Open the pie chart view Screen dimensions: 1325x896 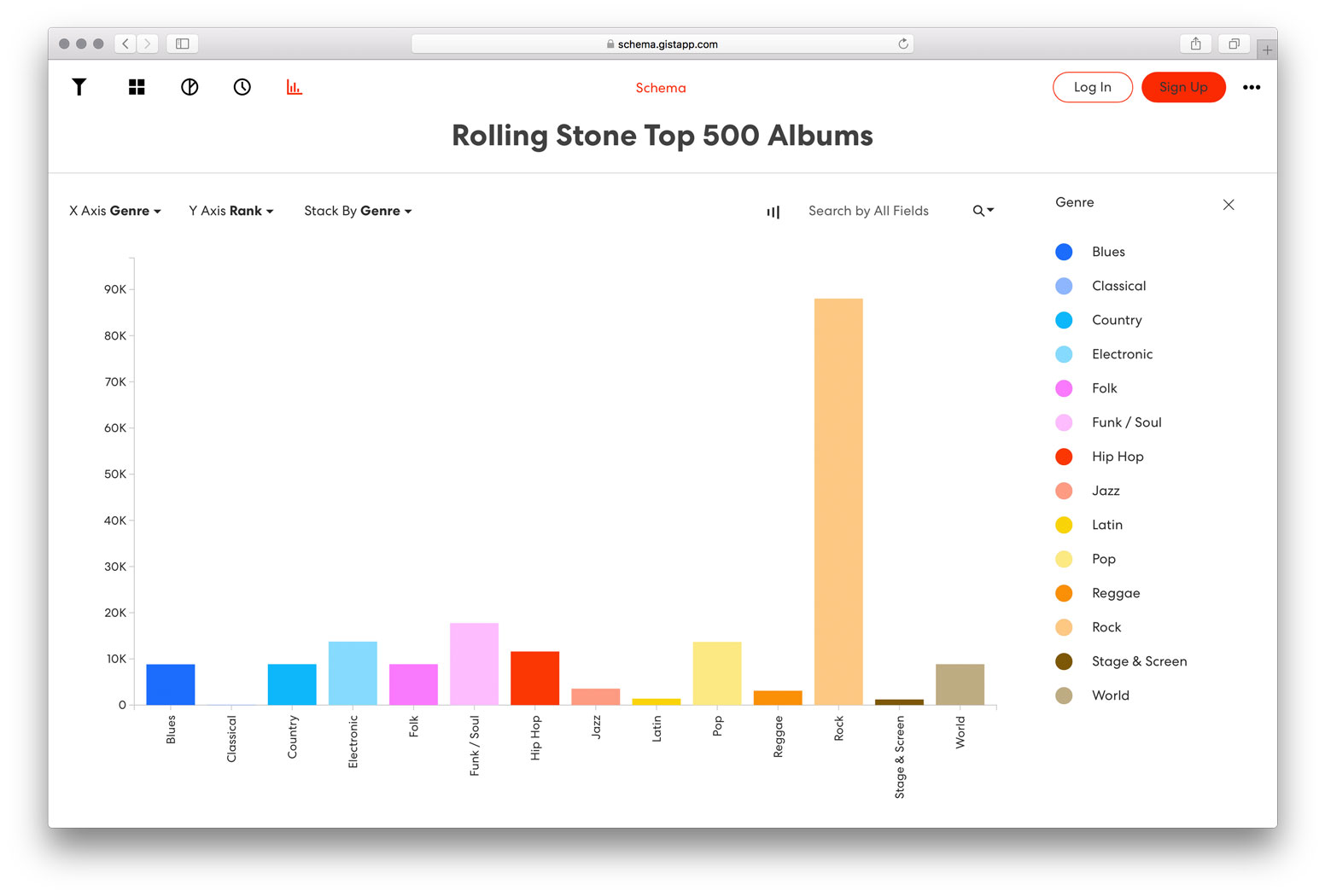pyautogui.click(x=190, y=87)
